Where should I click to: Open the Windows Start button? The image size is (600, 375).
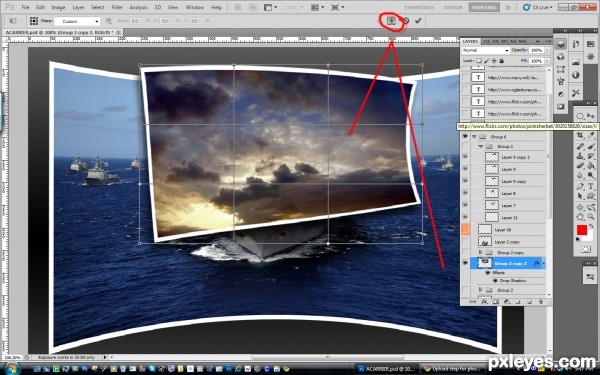coord(12,368)
